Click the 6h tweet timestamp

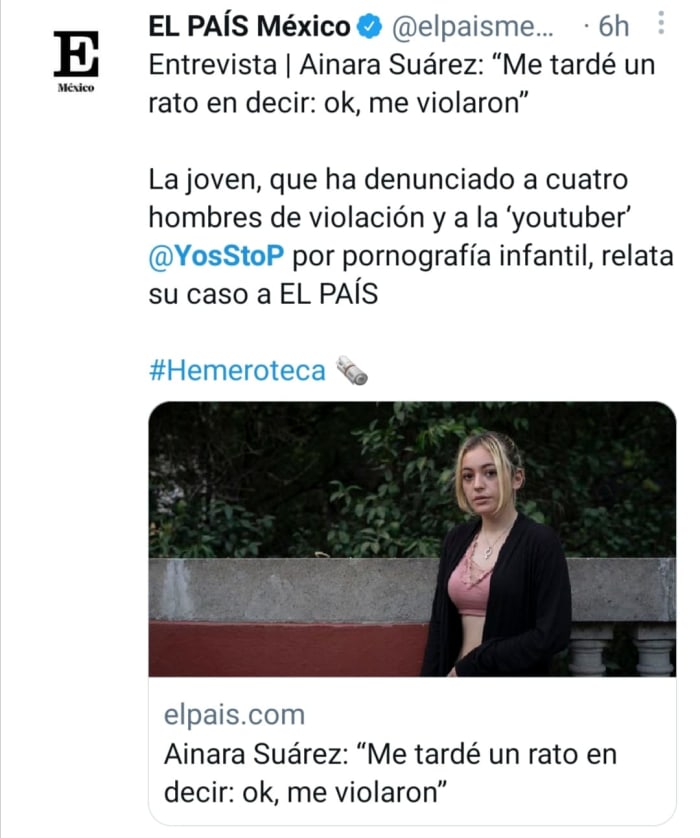pos(613,26)
